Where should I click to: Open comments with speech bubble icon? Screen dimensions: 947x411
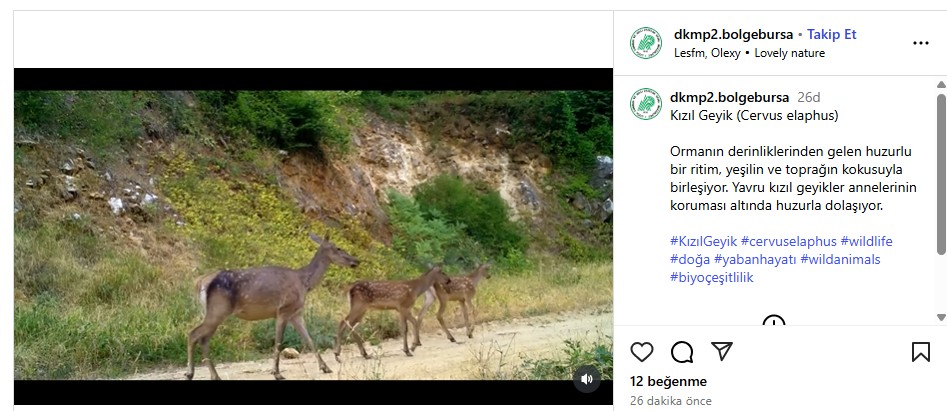point(682,352)
